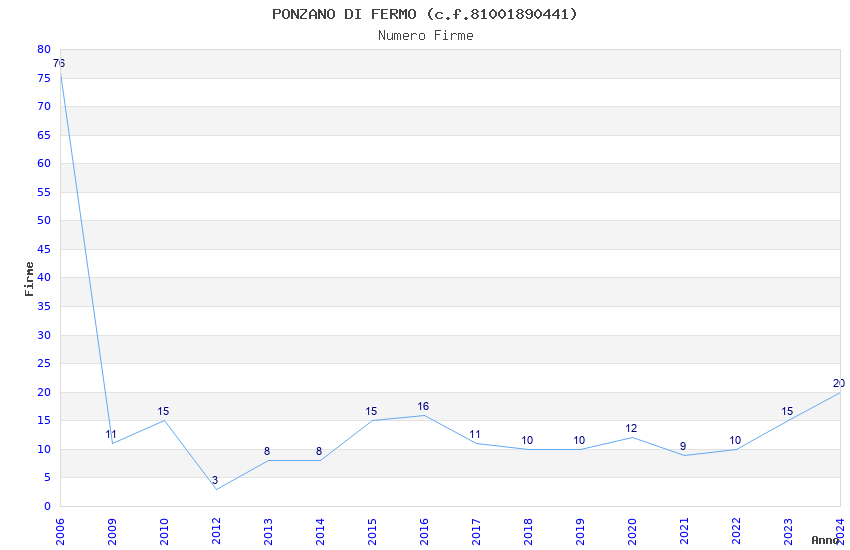Click the y-axis tick label 70
The image size is (850, 550).
coord(44,106)
